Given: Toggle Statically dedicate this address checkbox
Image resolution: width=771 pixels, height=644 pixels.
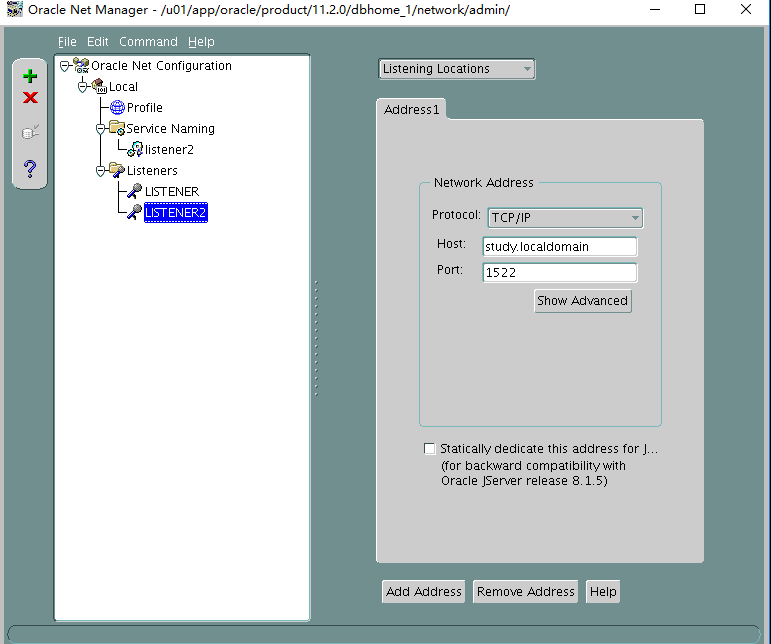Looking at the screenshot, I should coord(429,448).
